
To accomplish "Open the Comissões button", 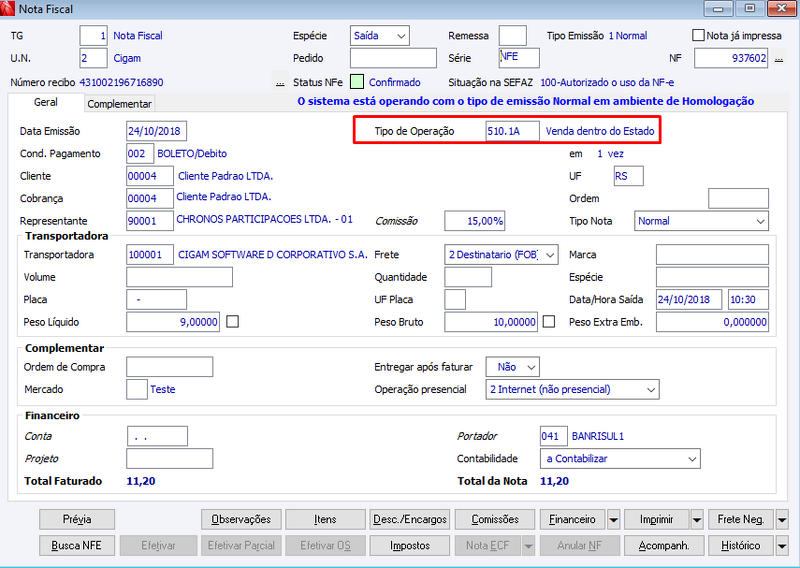I will 495,520.
